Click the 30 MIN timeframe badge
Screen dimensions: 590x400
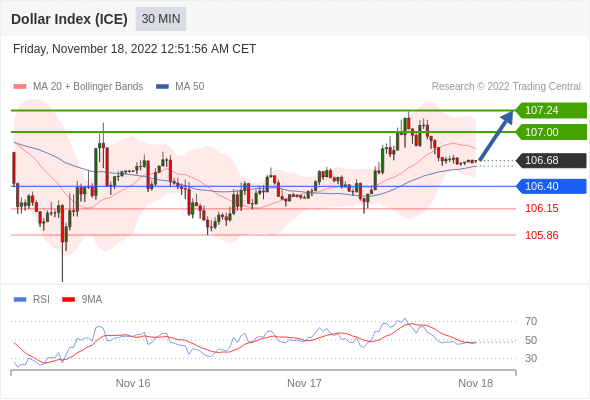pyautogui.click(x=161, y=19)
